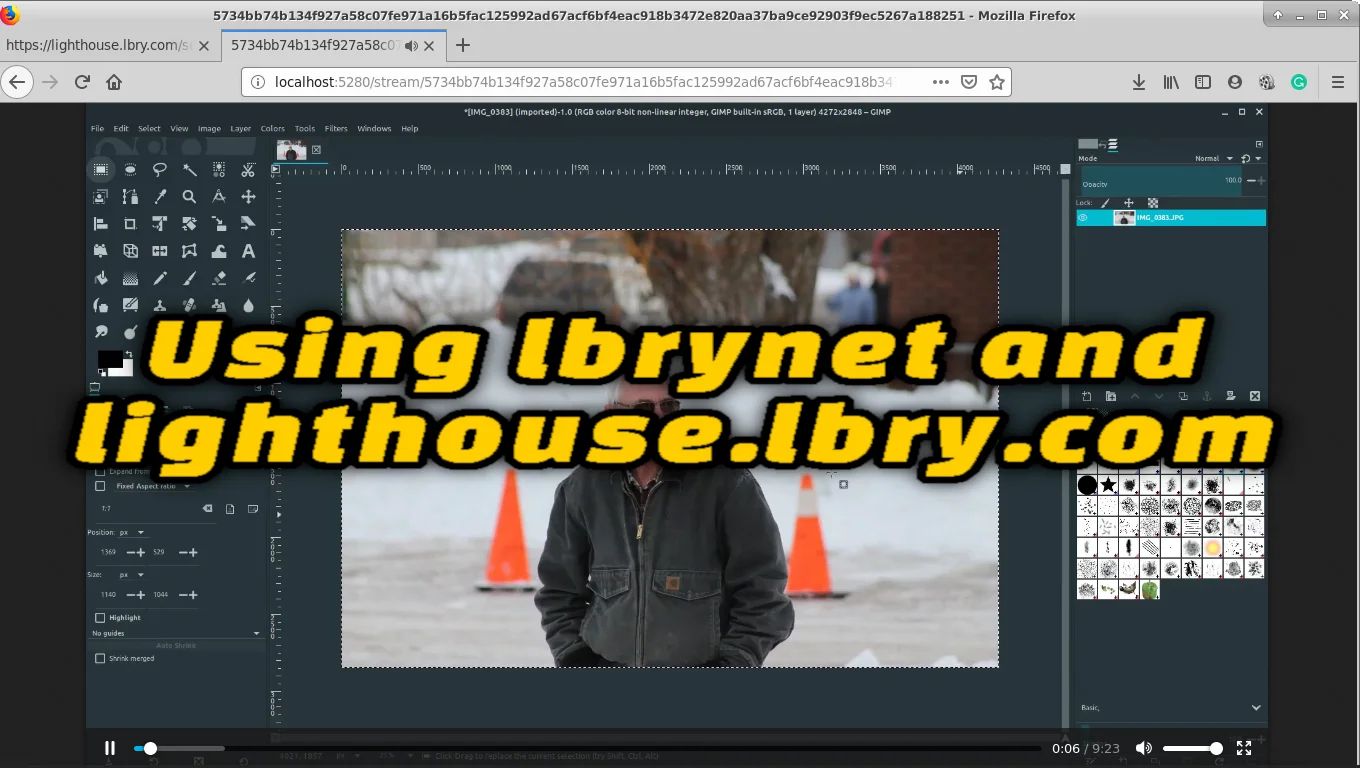The image size is (1360, 768).
Task: Choose the Free Select lasso tool
Action: click(159, 170)
